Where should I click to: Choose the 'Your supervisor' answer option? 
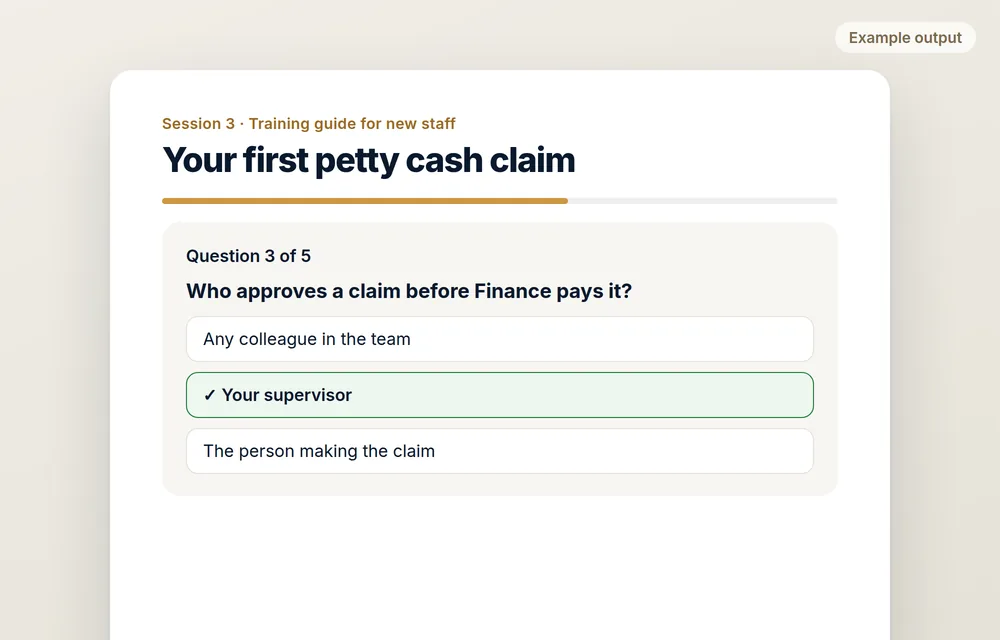click(x=499, y=395)
